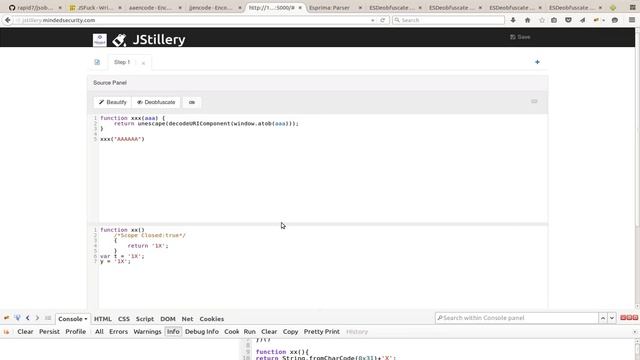
Task: Open the browser hamburger menu
Action: [x=632, y=20]
